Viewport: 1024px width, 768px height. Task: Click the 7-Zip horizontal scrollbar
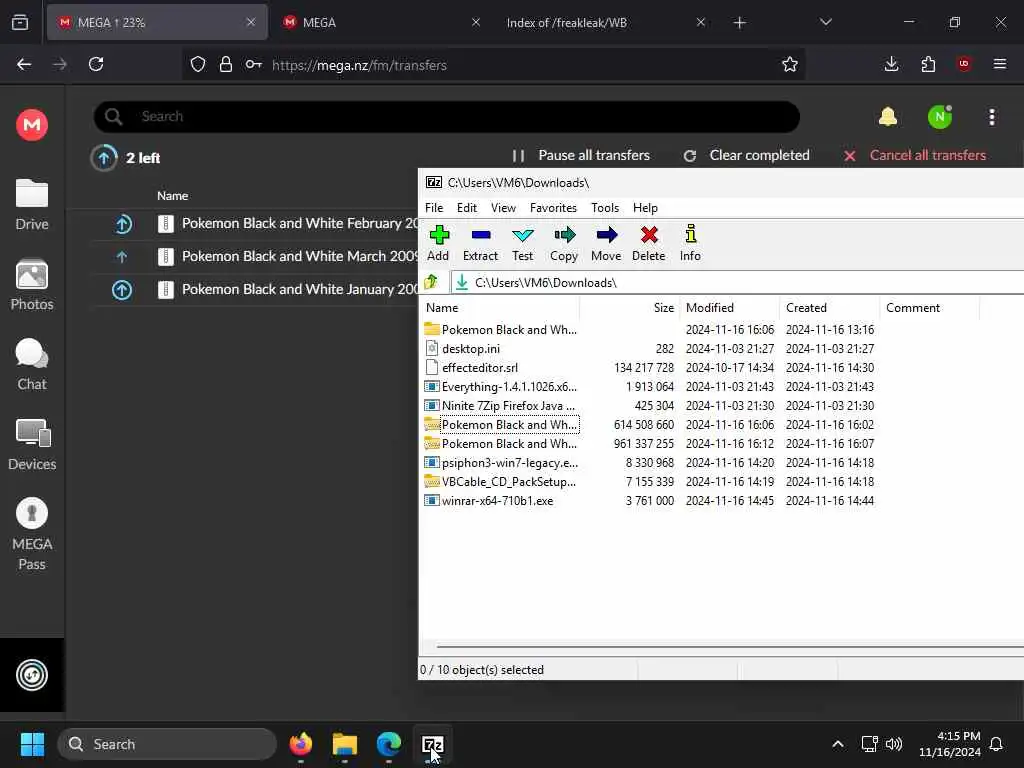(730, 647)
